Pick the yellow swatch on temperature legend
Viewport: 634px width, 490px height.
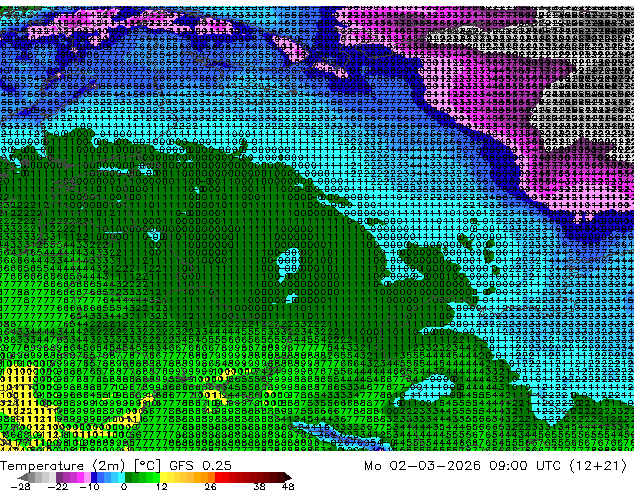coord(163,477)
